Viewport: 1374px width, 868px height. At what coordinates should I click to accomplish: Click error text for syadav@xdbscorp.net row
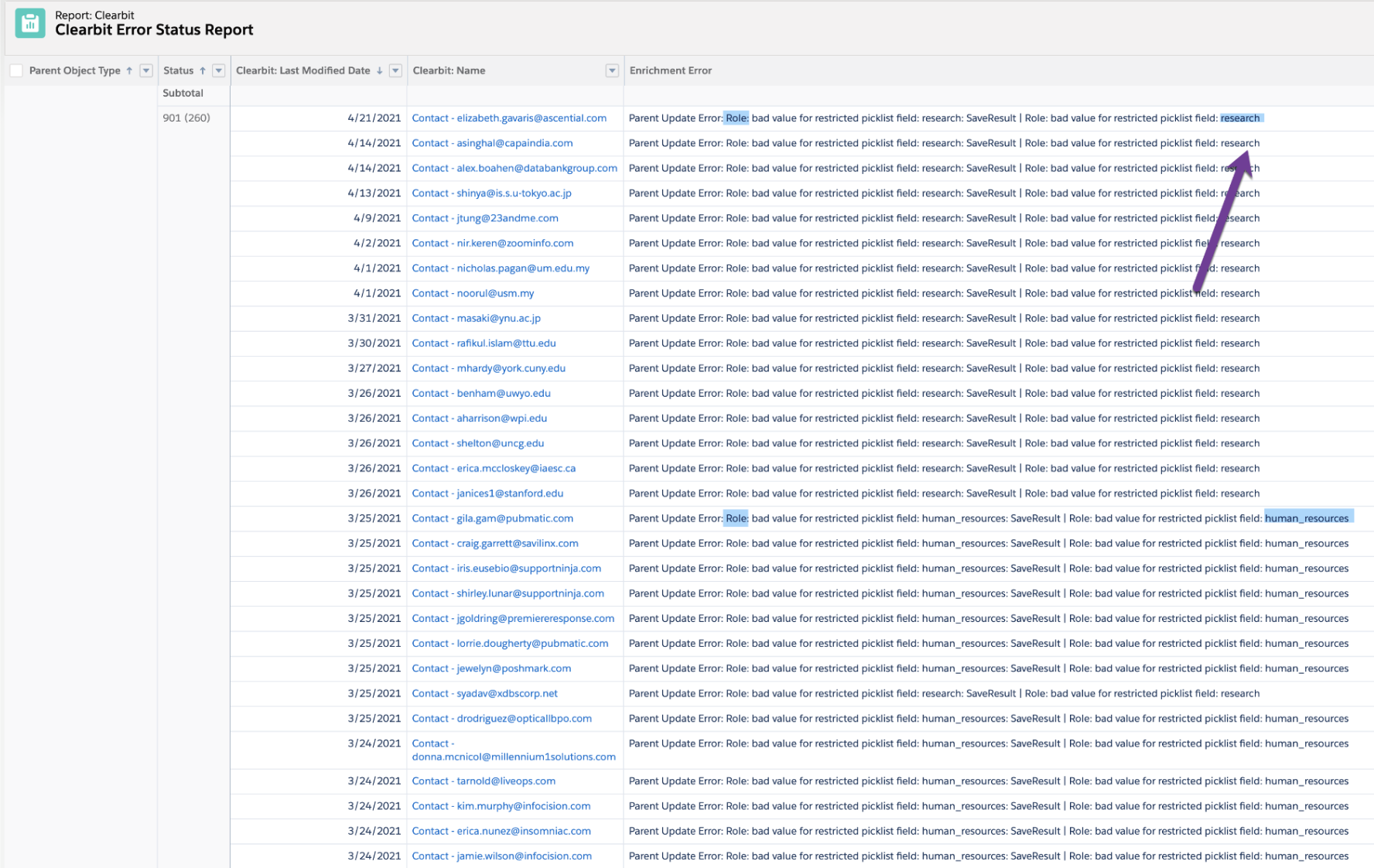click(x=945, y=694)
